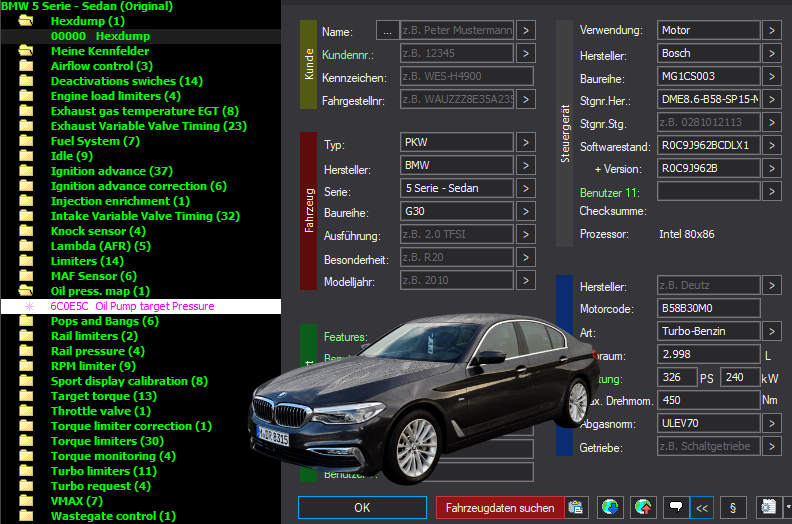The image size is (792, 524).
Task: Click the Fahrzeugdaten suchen button
Action: click(x=500, y=507)
